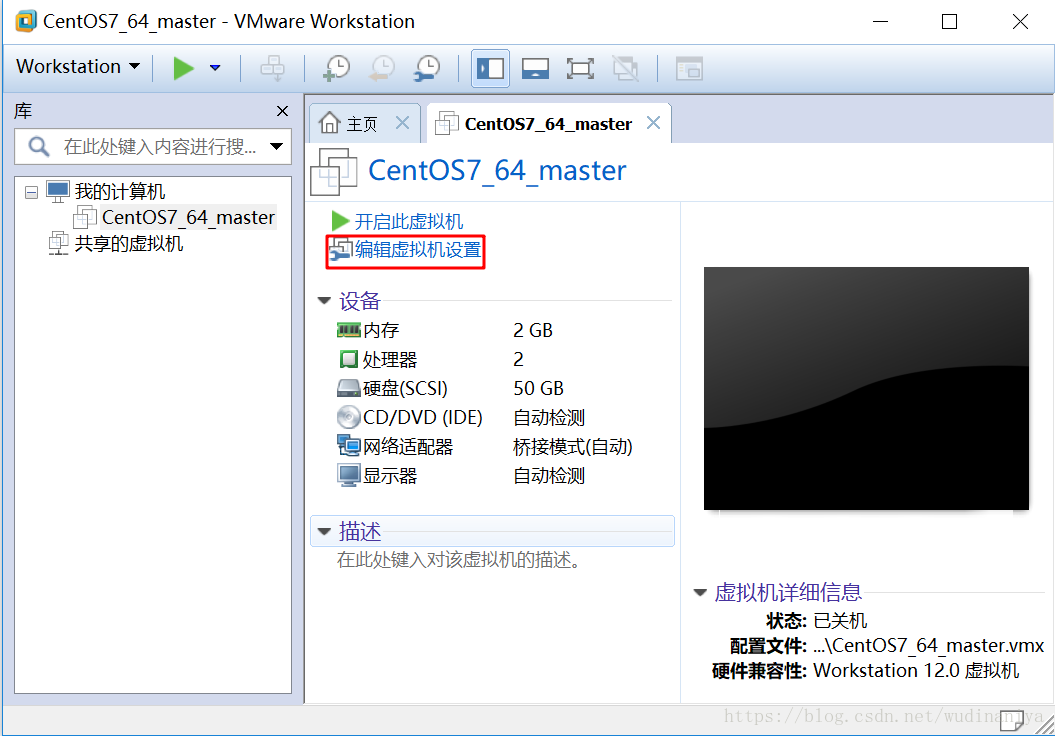
Task: Click the large VM icon beside title
Action: pyautogui.click(x=334, y=172)
